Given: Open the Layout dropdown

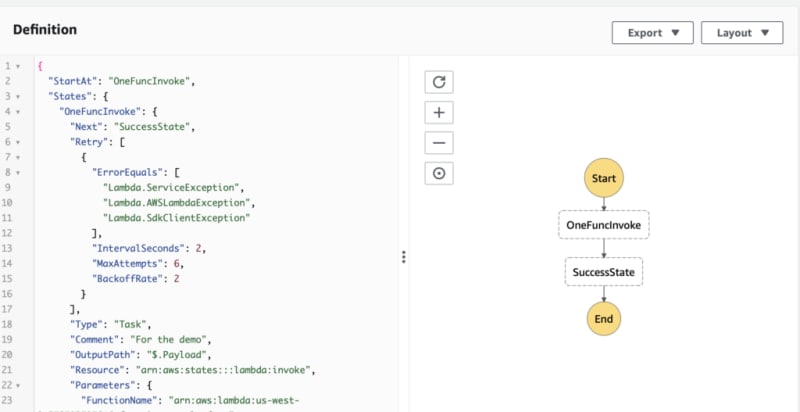Looking at the screenshot, I should coord(742,33).
